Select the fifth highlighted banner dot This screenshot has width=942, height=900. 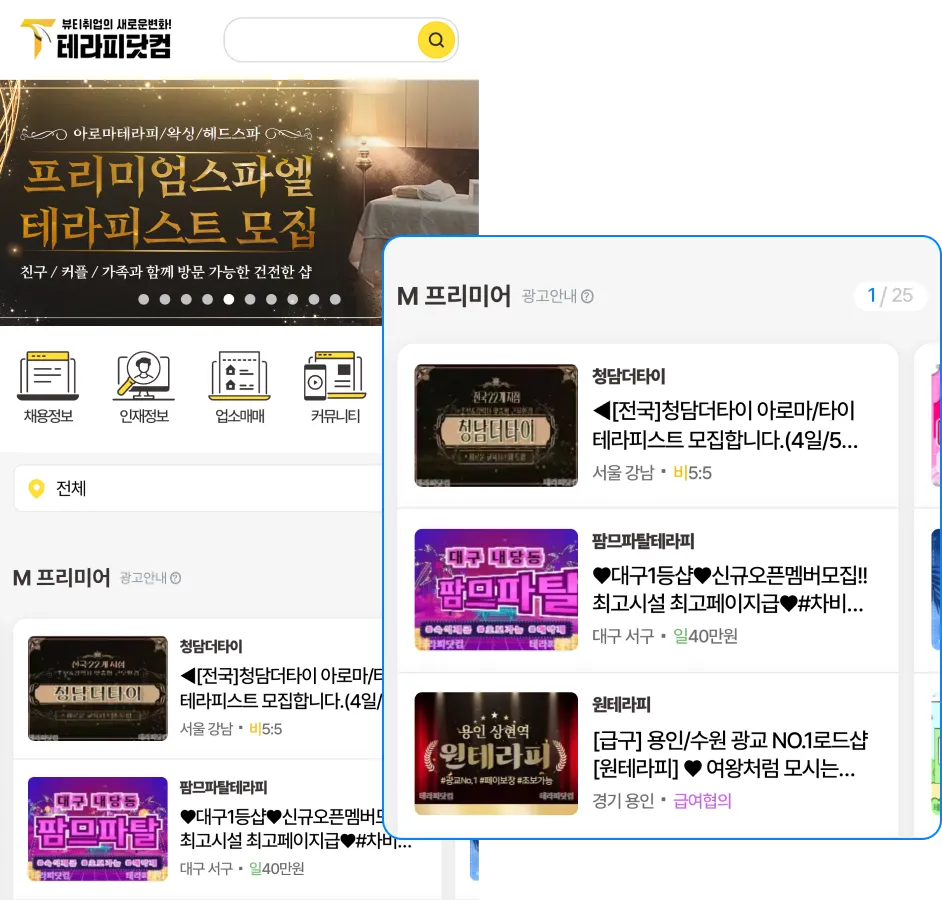point(229,299)
